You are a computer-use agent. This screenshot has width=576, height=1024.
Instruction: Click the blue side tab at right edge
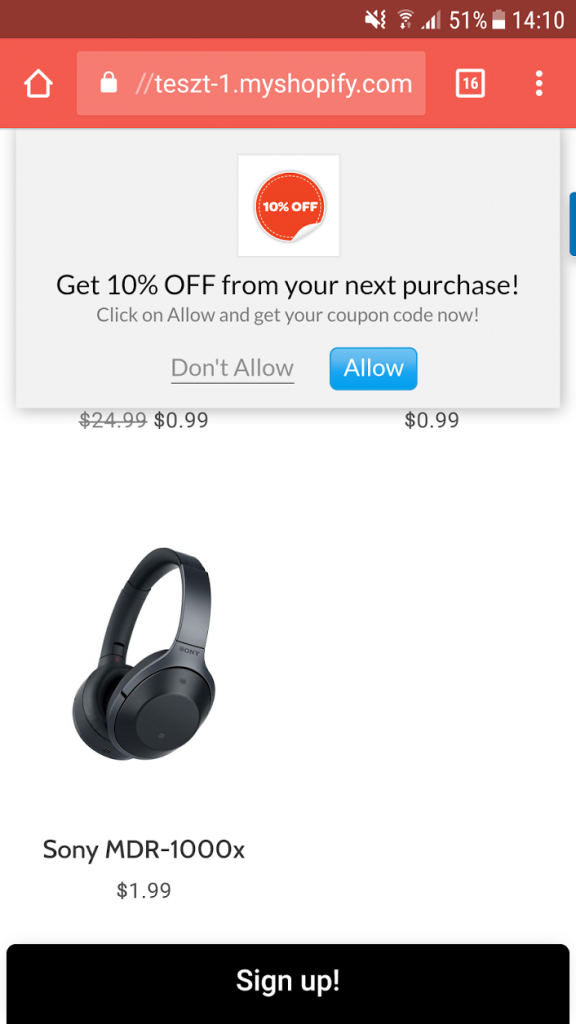pyautogui.click(x=573, y=224)
